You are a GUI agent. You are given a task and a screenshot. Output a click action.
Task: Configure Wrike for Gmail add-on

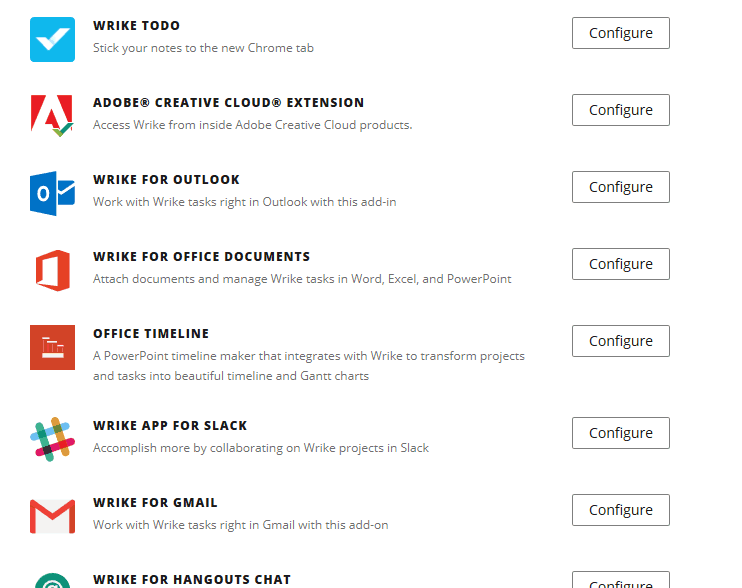click(x=620, y=510)
